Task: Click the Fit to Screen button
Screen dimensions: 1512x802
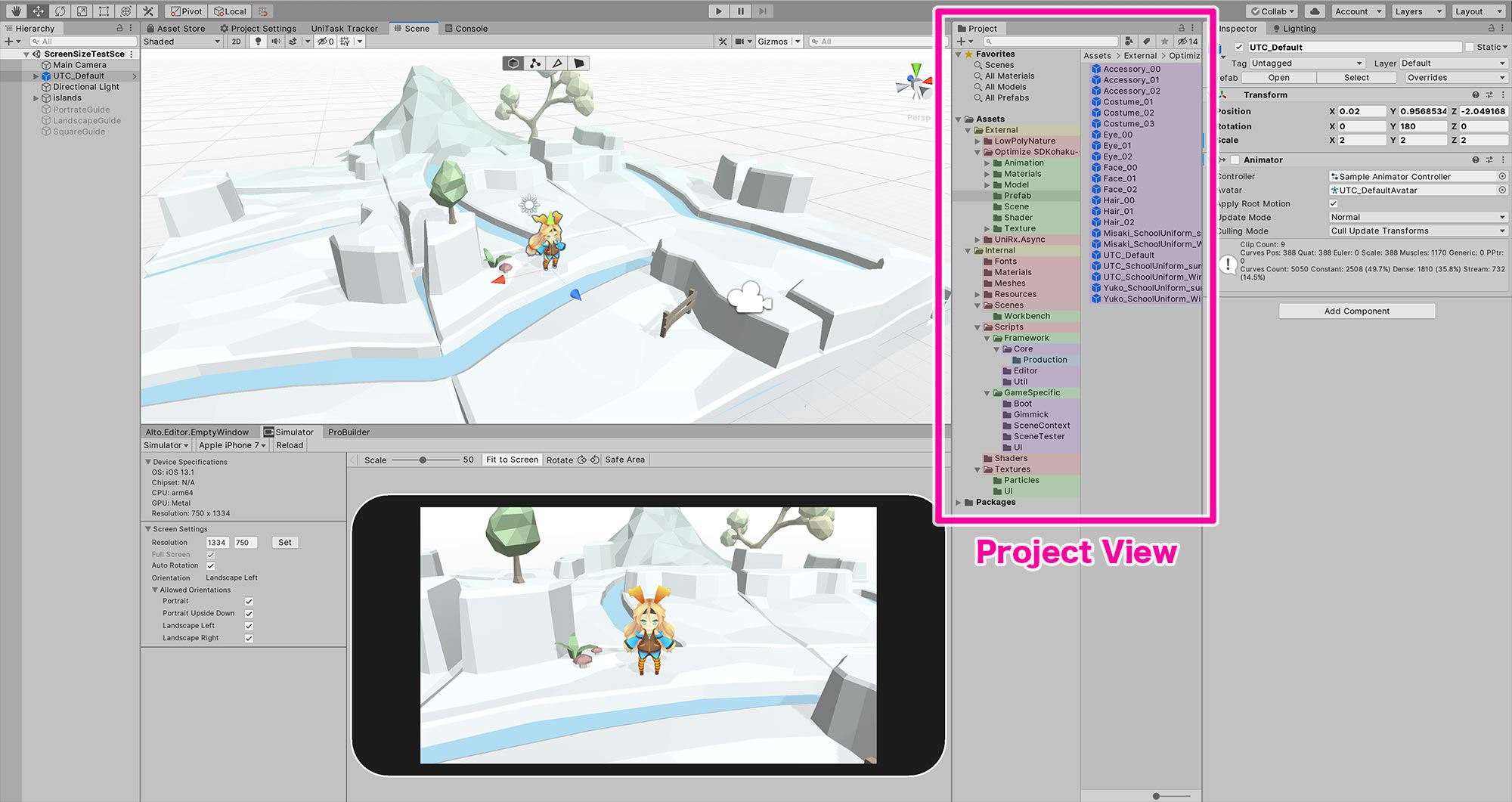Action: tap(512, 460)
